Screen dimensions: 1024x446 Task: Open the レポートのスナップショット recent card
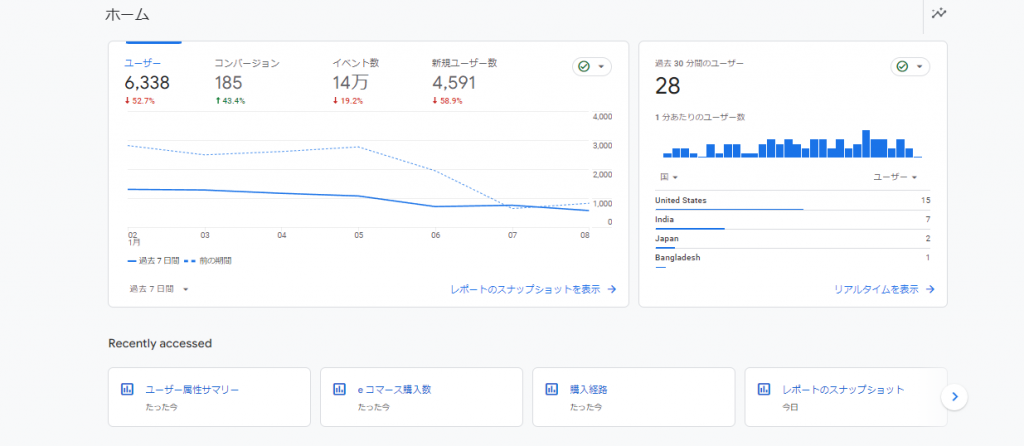(x=846, y=397)
